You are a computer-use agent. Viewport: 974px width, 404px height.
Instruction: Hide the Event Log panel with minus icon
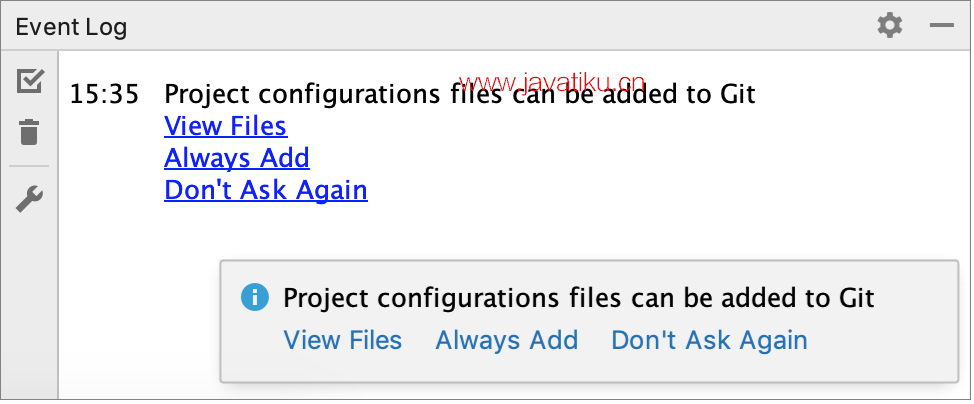coord(942,25)
